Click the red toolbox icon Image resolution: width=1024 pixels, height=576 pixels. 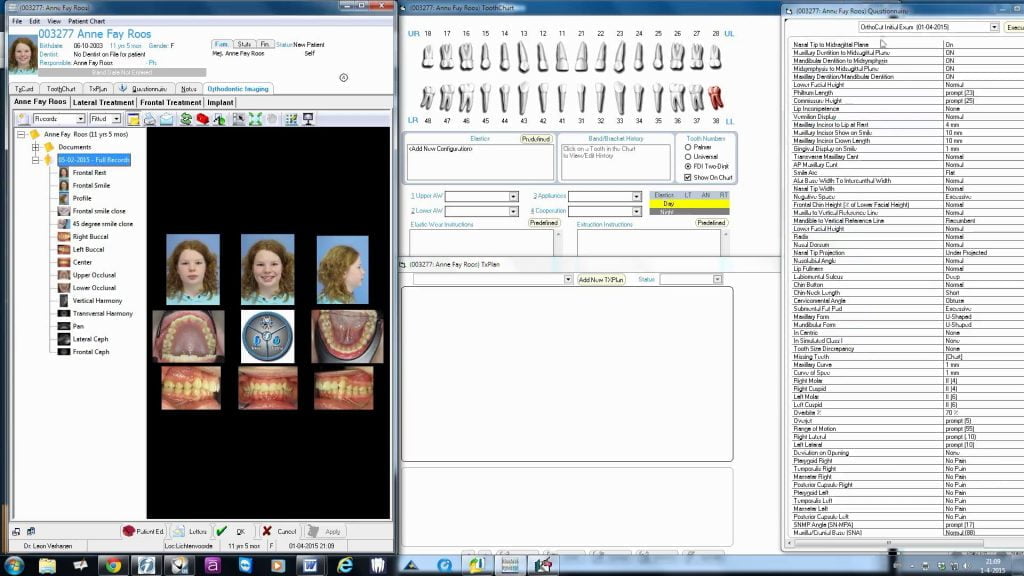tap(201, 119)
